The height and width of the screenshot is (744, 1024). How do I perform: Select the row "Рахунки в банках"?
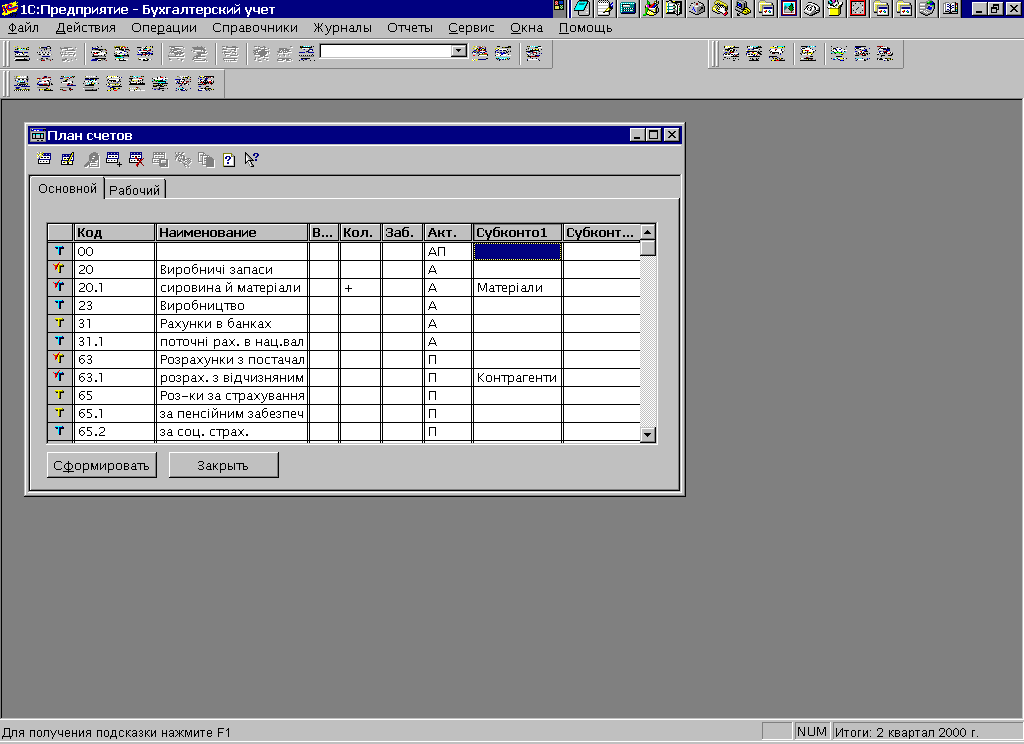344,323
